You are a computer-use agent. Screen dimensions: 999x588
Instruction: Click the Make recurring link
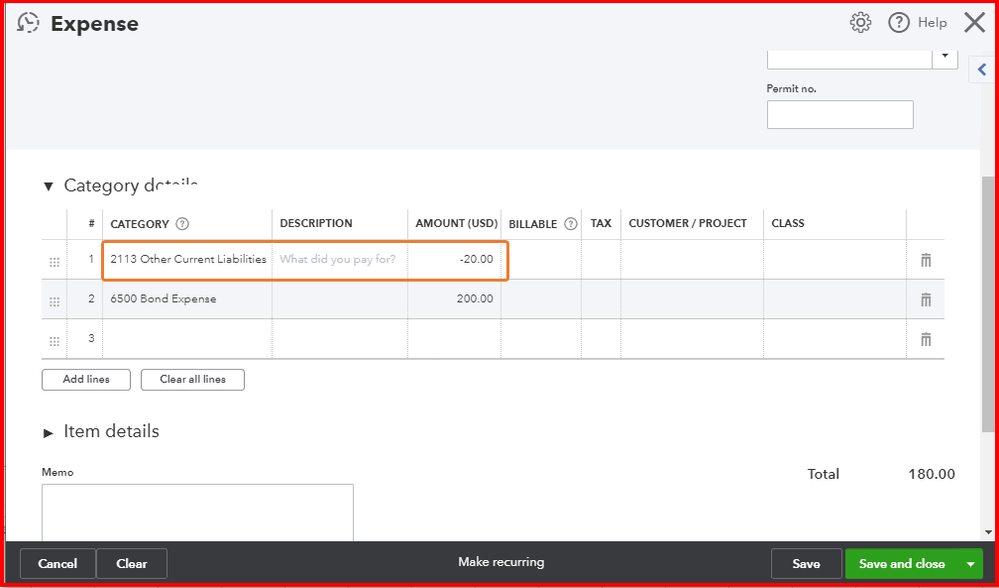click(x=501, y=562)
